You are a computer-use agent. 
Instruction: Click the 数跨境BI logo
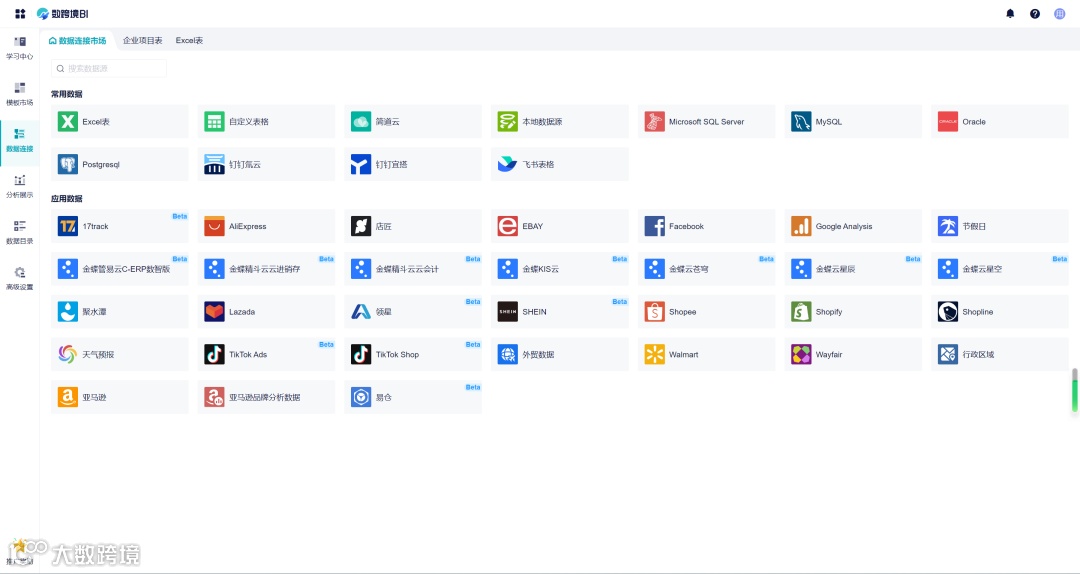pos(63,13)
